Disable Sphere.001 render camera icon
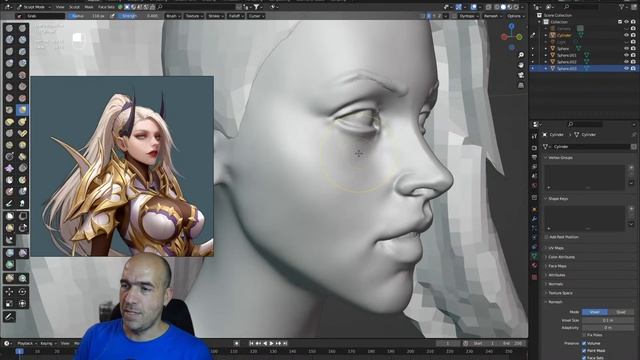The height and width of the screenshot is (360, 640). coord(633,55)
